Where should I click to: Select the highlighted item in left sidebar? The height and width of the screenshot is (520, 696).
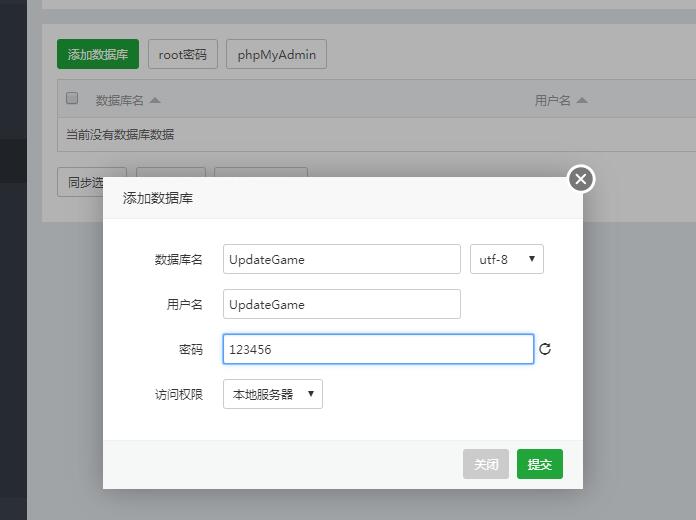coord(13,161)
